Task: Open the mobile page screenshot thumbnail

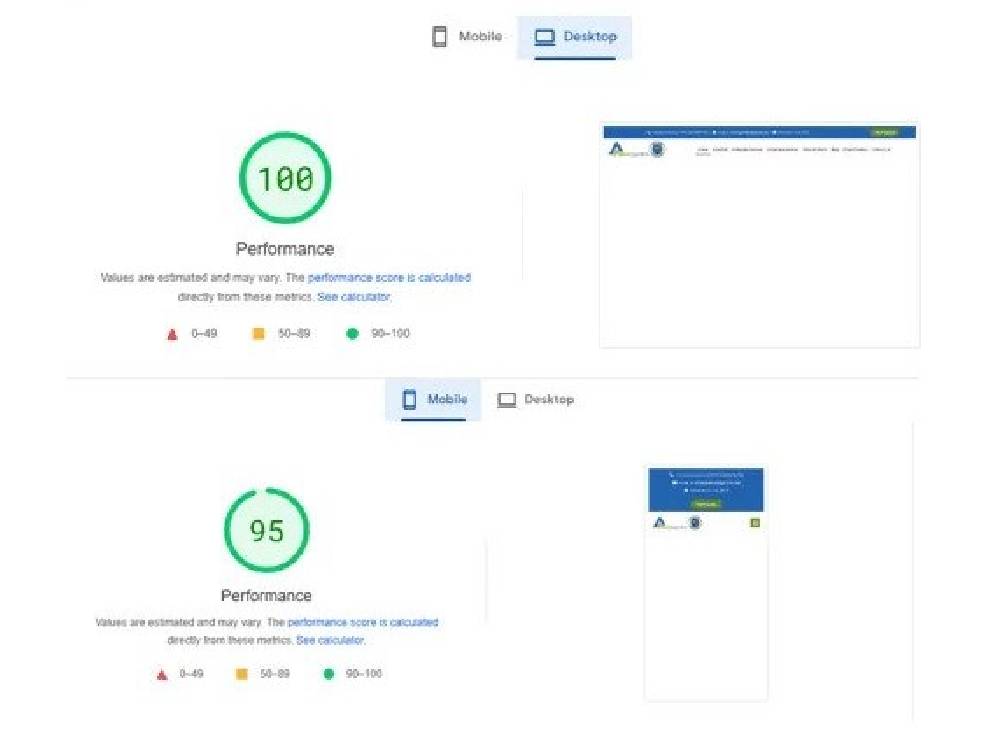Action: pyautogui.click(x=706, y=584)
